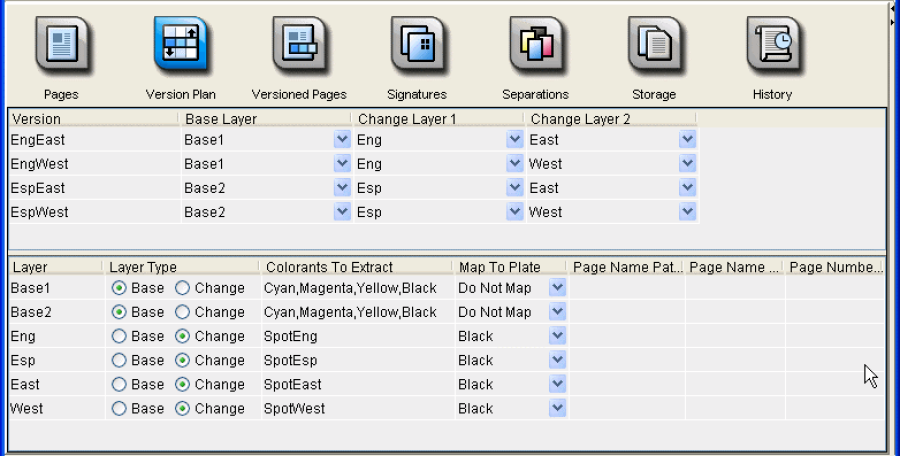Set Eng layer type to Base
This screenshot has width=900, height=456.
click(119, 336)
